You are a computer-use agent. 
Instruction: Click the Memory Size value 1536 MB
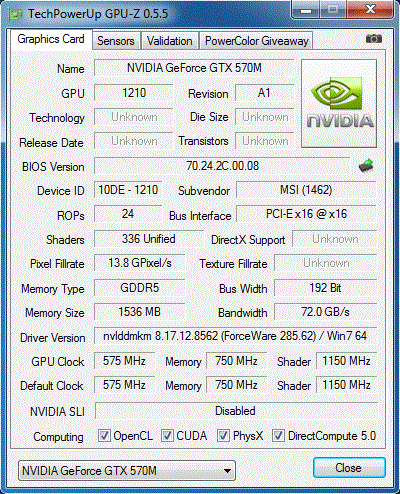tap(140, 312)
